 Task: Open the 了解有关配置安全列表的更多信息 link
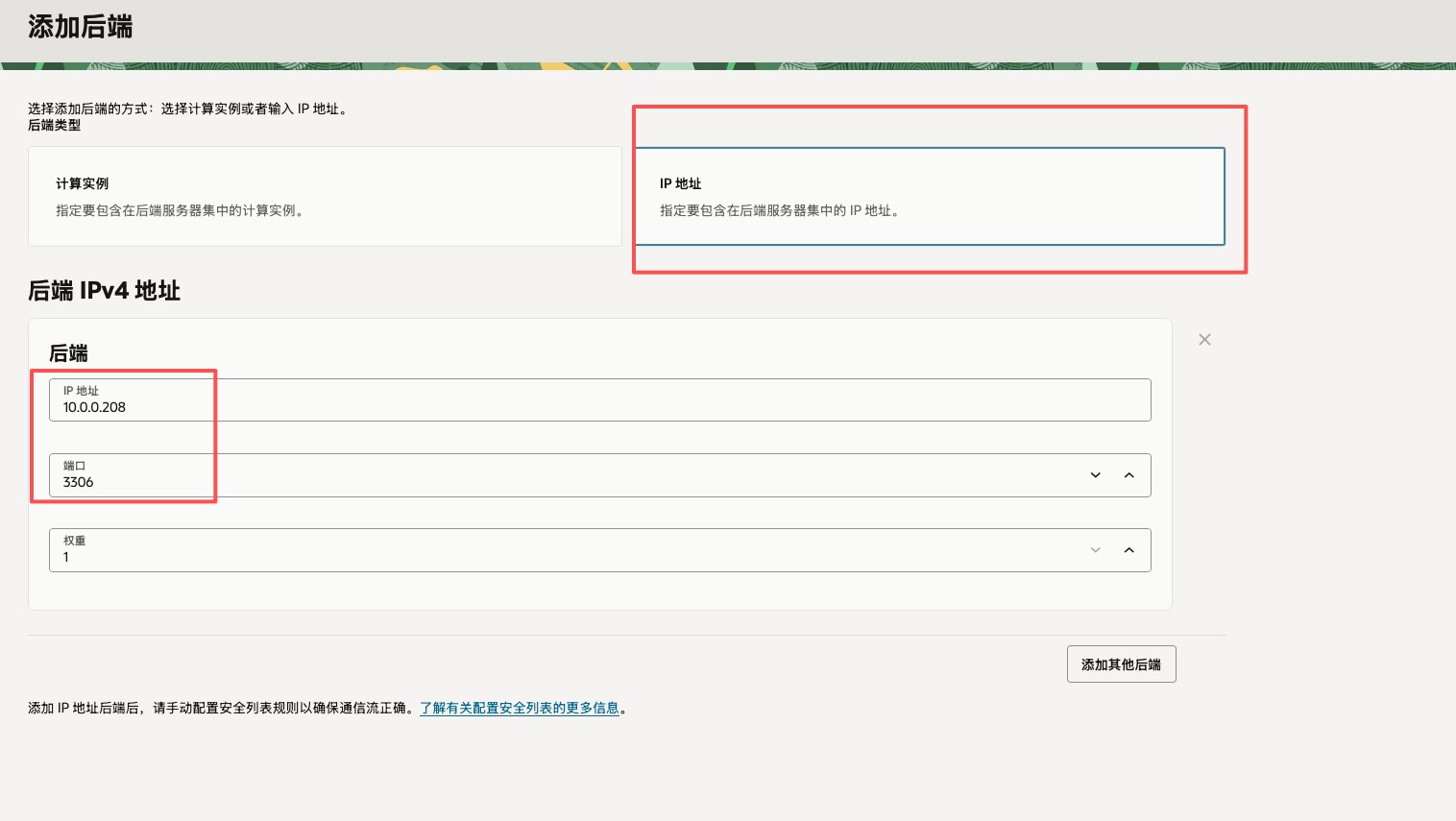[x=519, y=709]
